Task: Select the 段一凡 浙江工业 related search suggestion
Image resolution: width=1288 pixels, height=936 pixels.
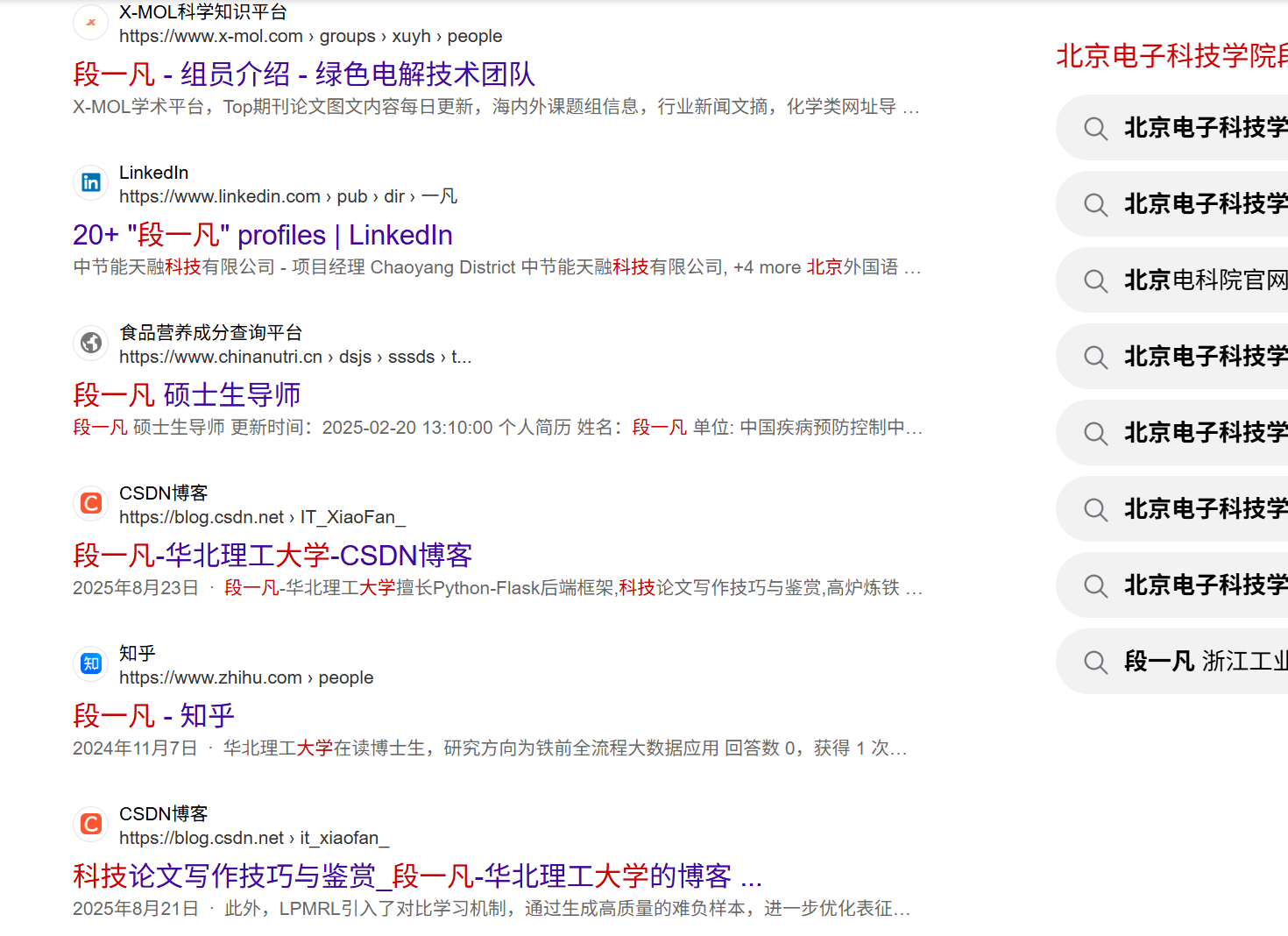Action: pos(1205,662)
